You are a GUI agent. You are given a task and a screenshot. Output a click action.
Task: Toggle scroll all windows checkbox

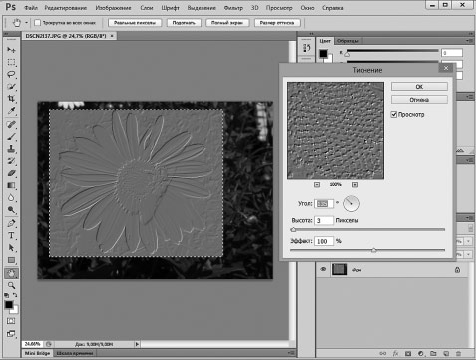[37, 23]
